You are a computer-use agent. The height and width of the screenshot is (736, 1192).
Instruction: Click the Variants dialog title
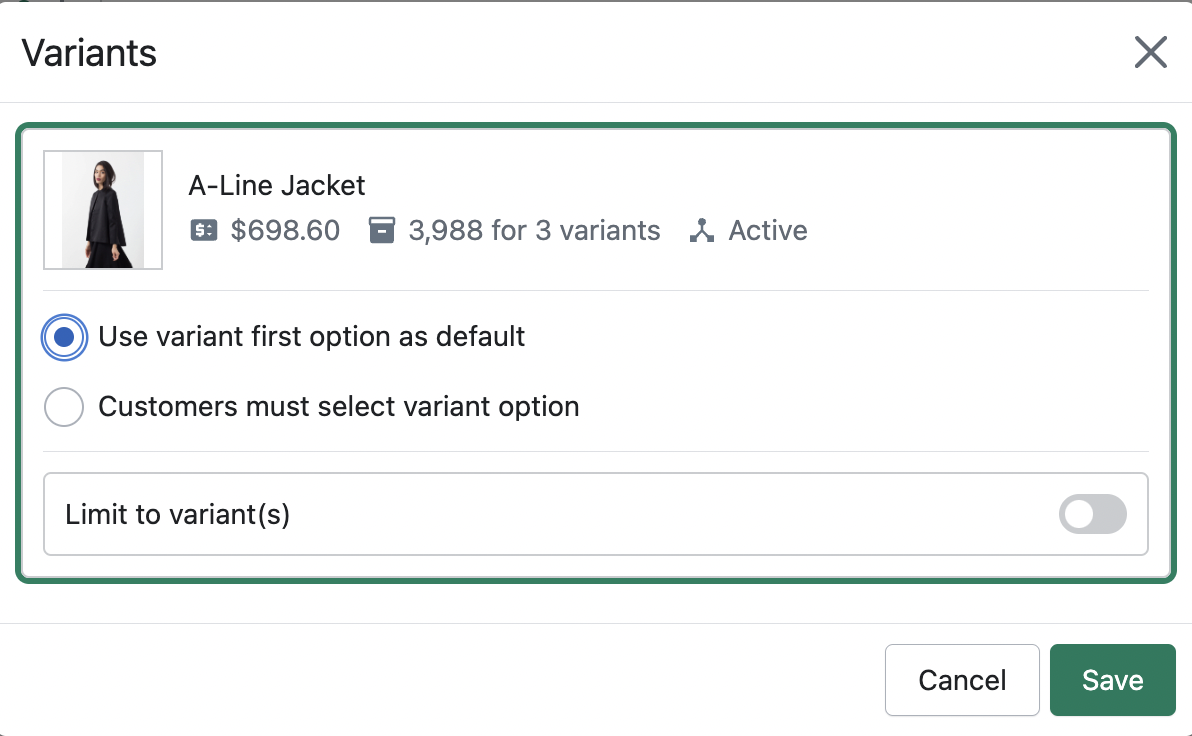coord(89,52)
